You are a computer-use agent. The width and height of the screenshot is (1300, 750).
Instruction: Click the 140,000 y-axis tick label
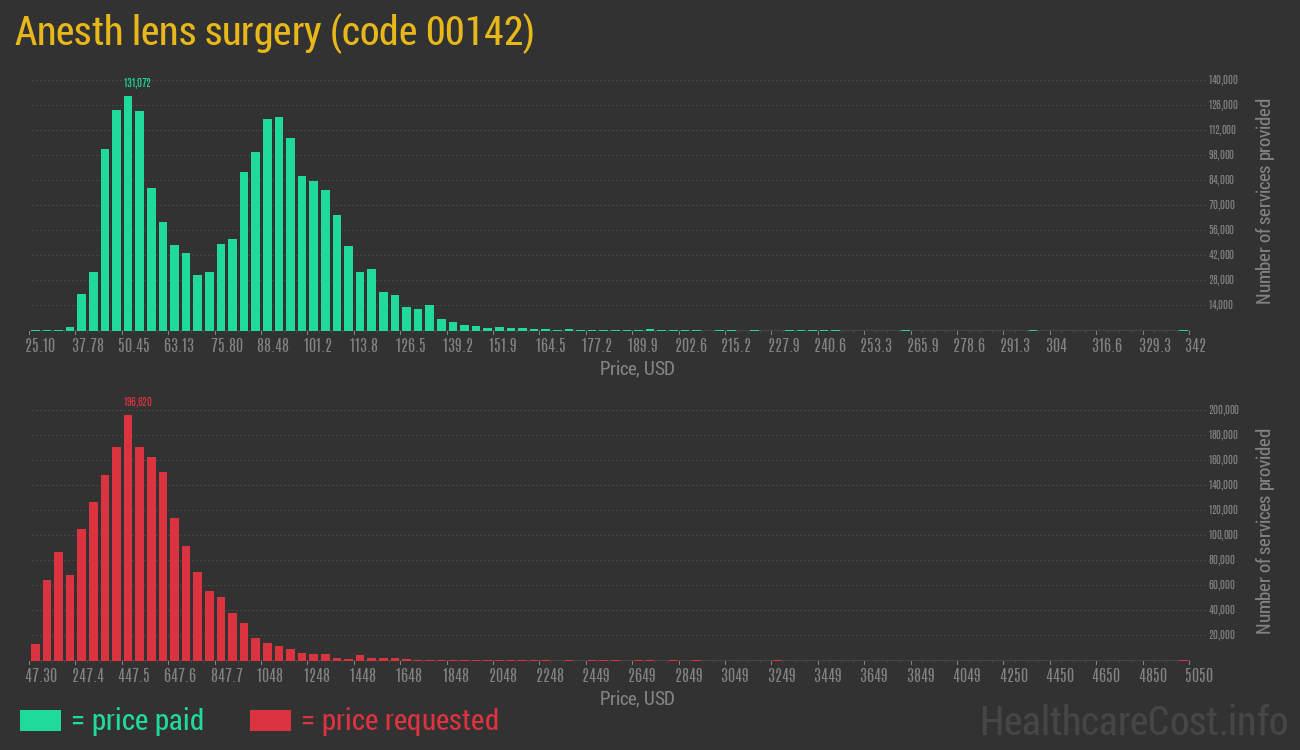coord(1224,80)
